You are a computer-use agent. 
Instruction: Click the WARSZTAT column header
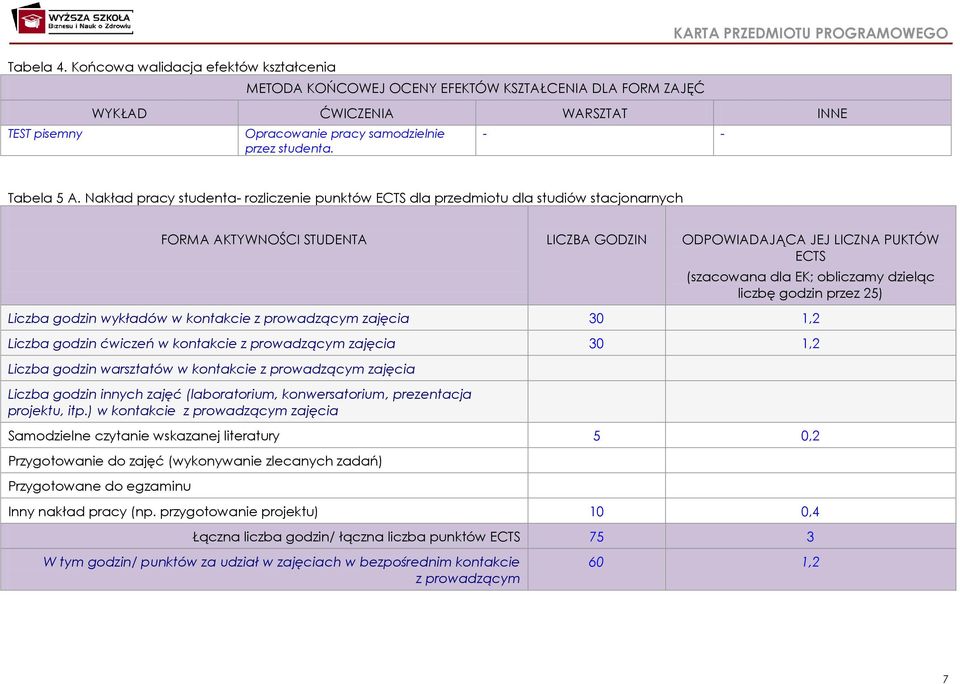coord(594,113)
